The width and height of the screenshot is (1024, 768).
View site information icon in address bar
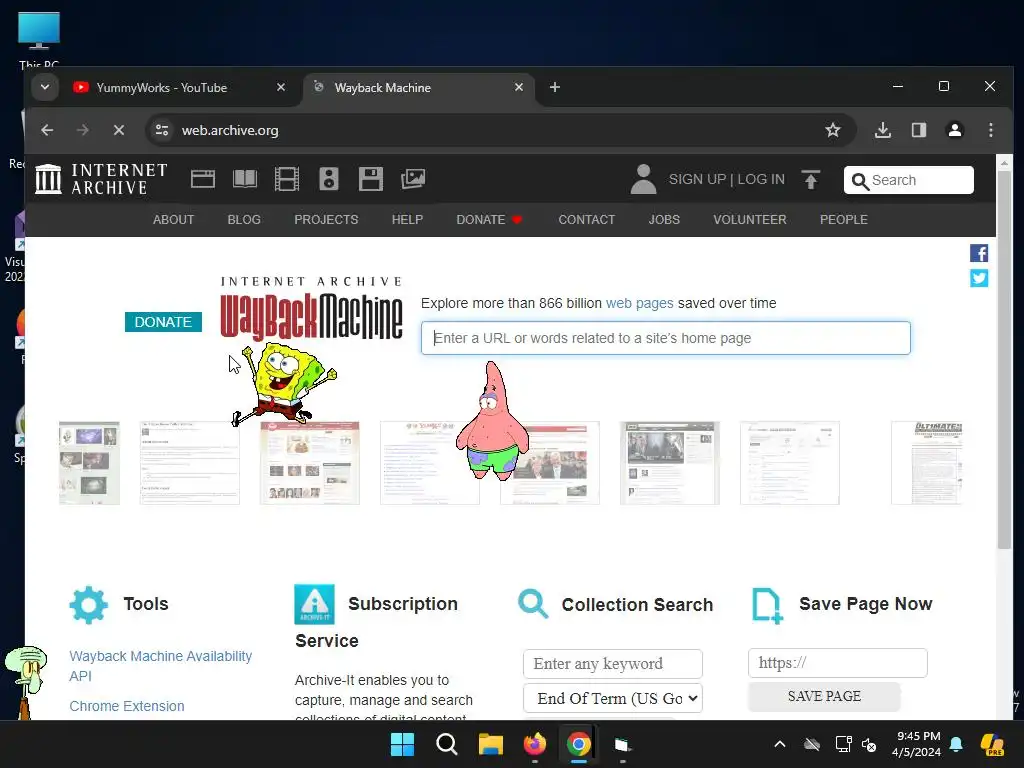point(162,130)
